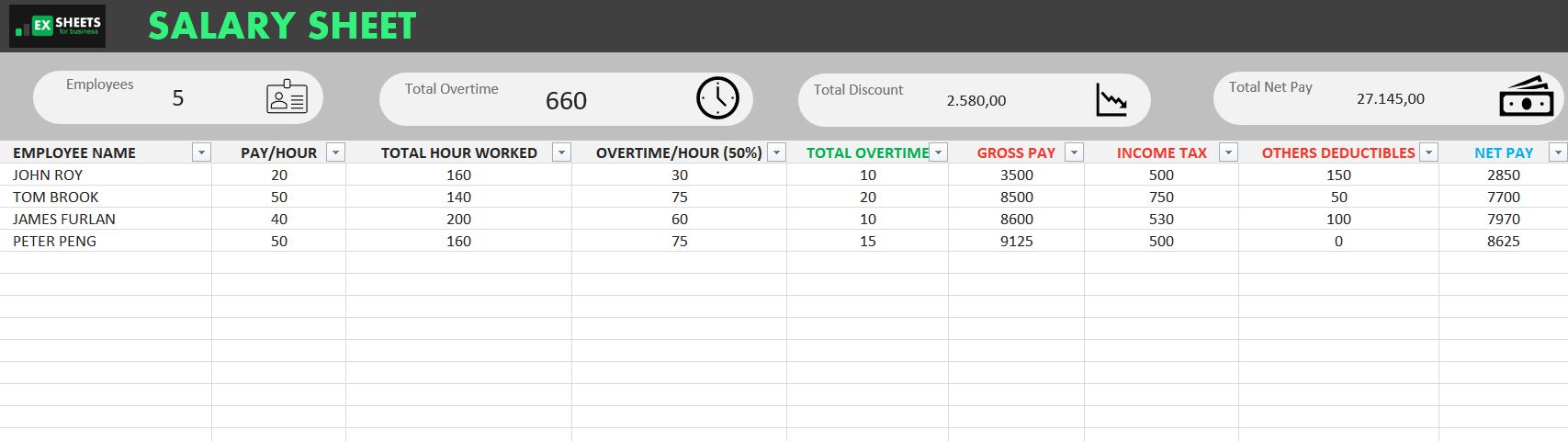Select the gross pay cell 9125
This screenshot has height=441, width=1568.
point(1017,241)
